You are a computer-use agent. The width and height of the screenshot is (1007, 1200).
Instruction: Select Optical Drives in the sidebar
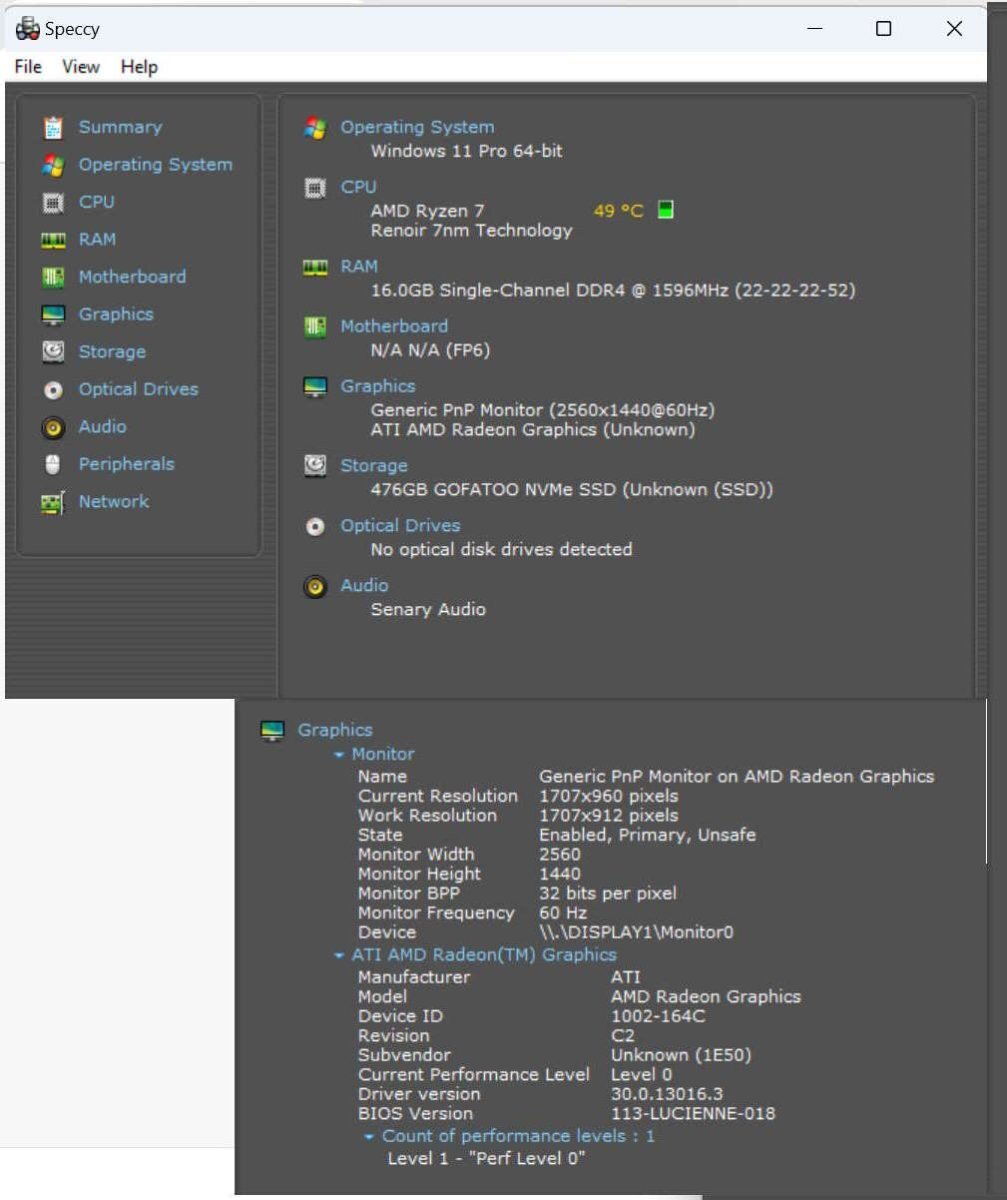tap(138, 389)
